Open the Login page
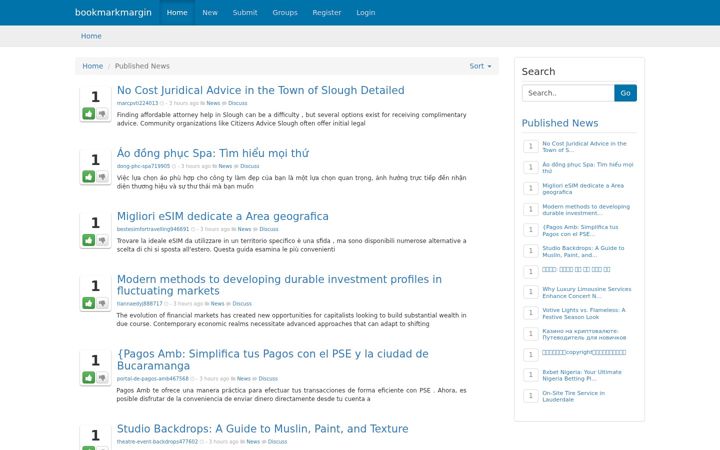Image resolution: width=720 pixels, height=450 pixels. 366,12
